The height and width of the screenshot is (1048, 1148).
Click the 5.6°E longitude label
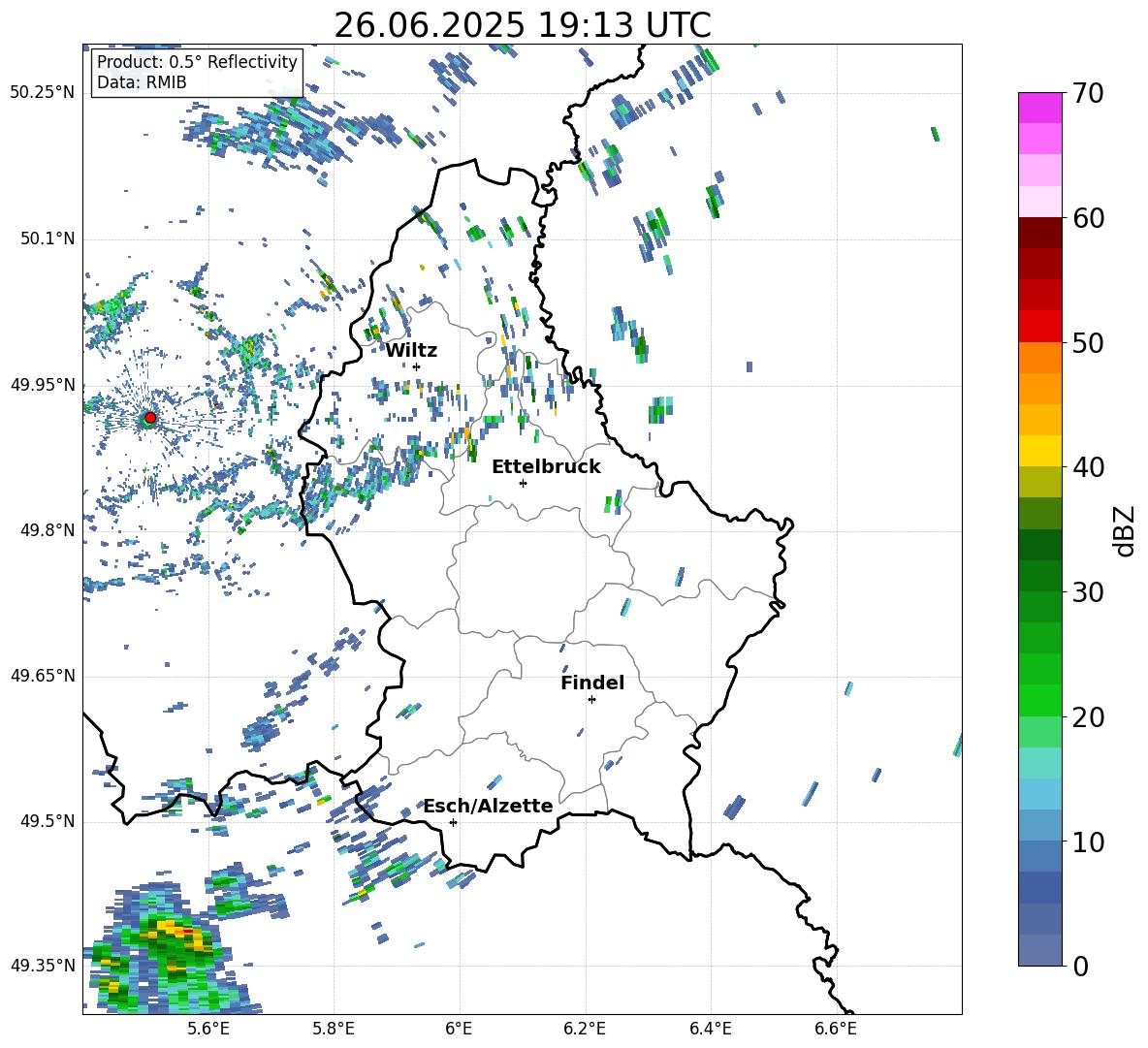[208, 1029]
